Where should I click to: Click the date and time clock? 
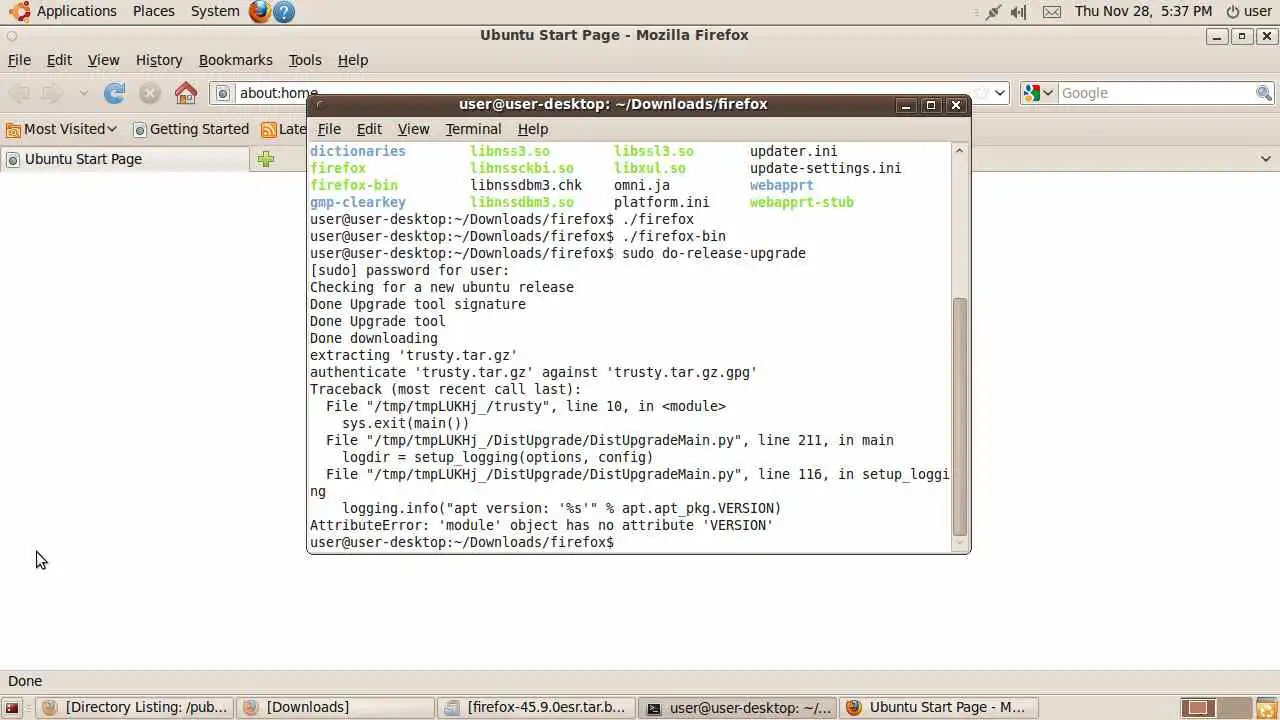coord(1143,11)
